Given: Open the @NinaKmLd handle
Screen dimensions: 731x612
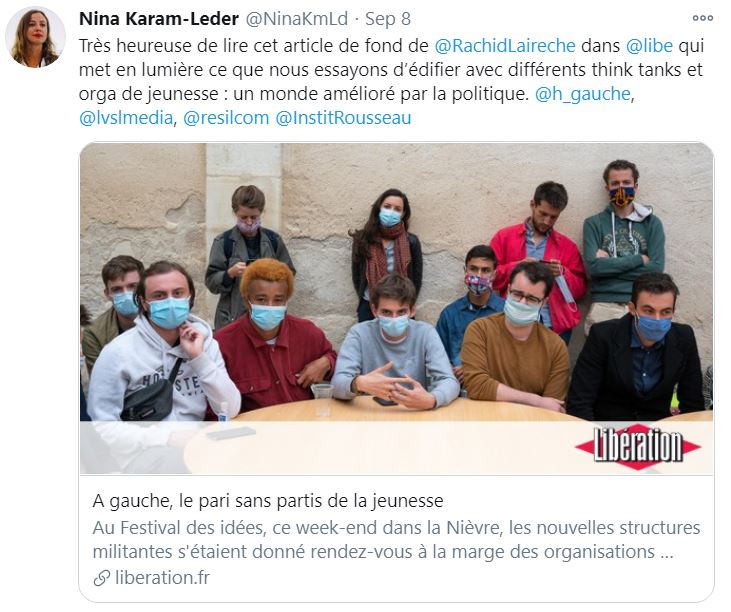Looking at the screenshot, I should click(297, 19).
